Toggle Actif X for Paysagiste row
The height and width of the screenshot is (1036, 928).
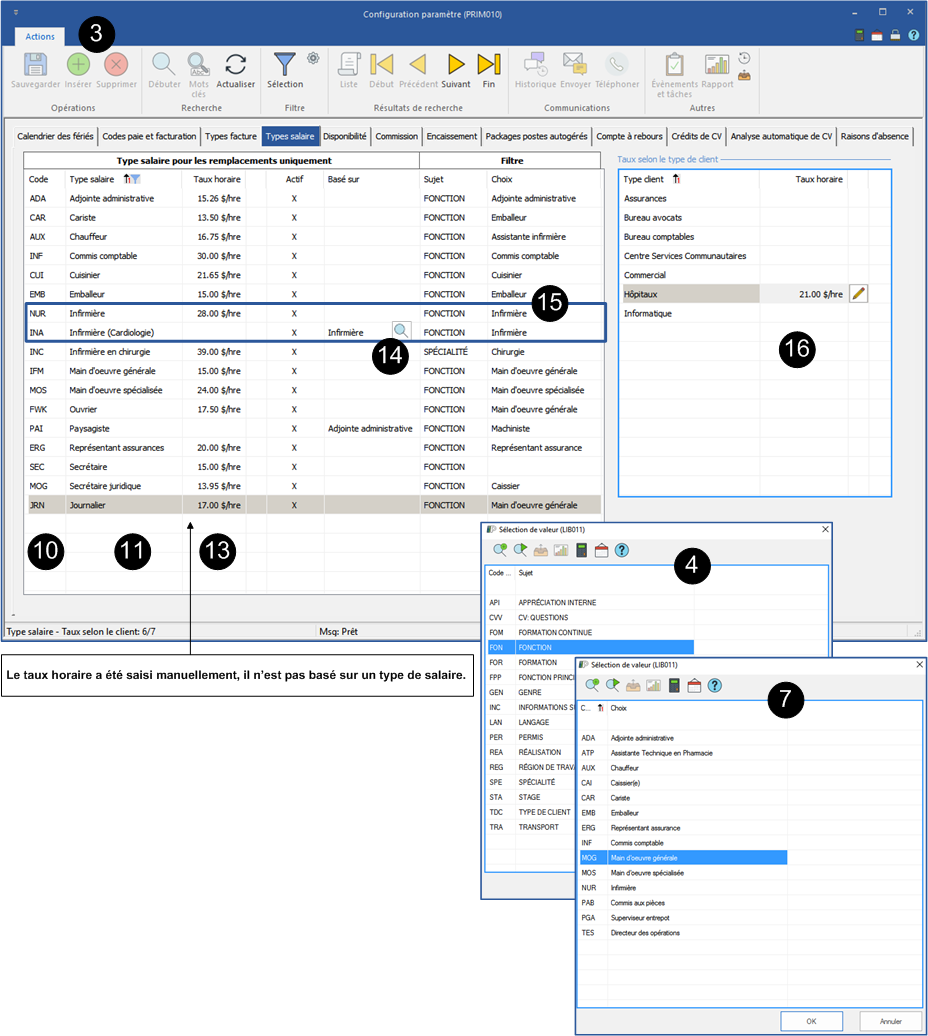click(294, 428)
